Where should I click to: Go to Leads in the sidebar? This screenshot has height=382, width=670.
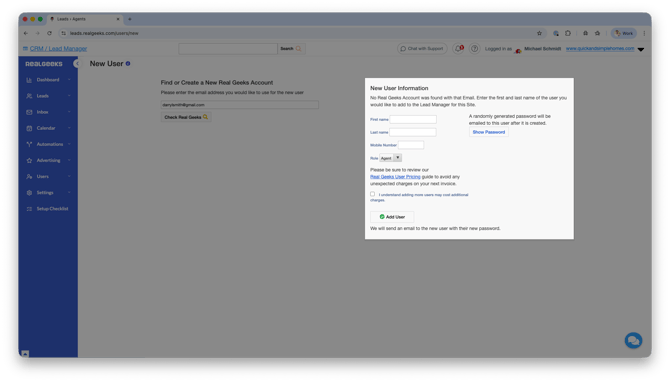tap(43, 96)
